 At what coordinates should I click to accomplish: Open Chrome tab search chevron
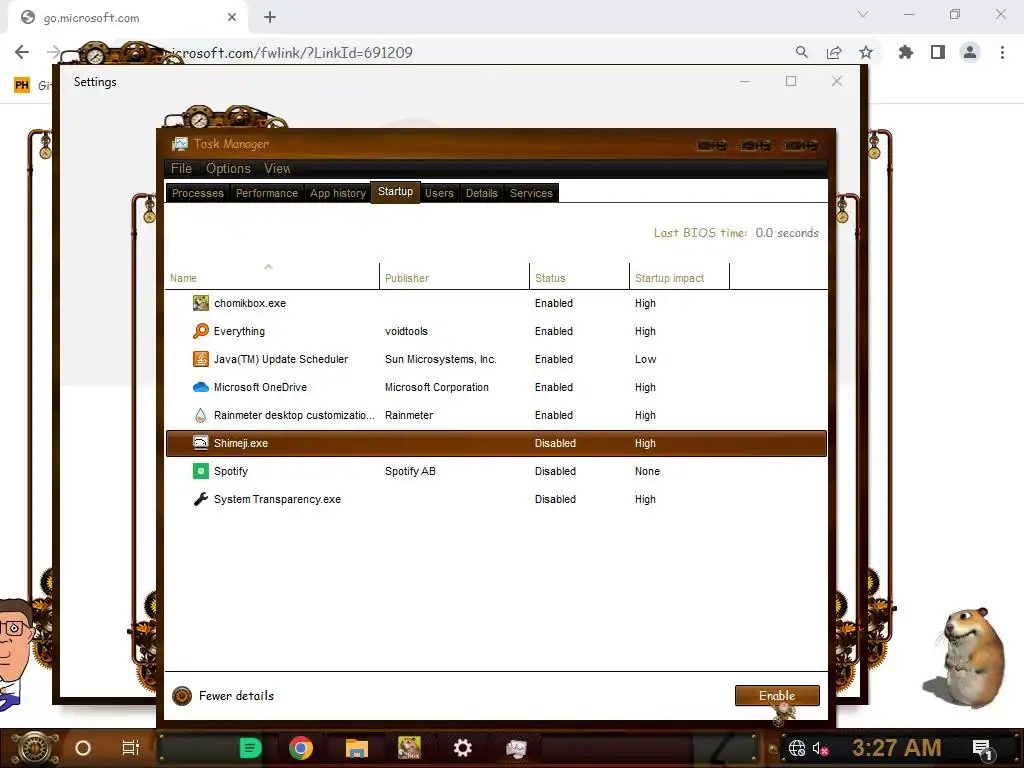point(863,14)
